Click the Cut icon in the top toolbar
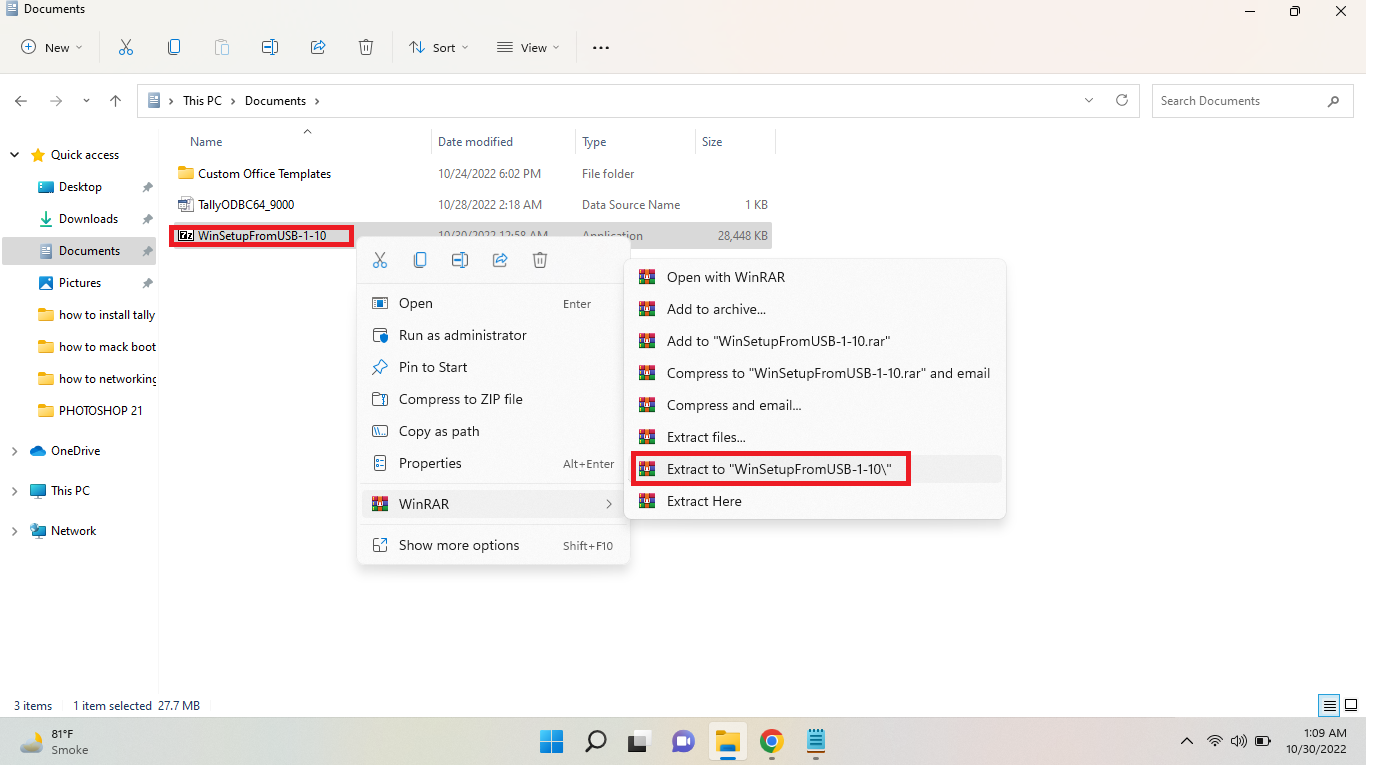1376x775 pixels. pos(126,47)
